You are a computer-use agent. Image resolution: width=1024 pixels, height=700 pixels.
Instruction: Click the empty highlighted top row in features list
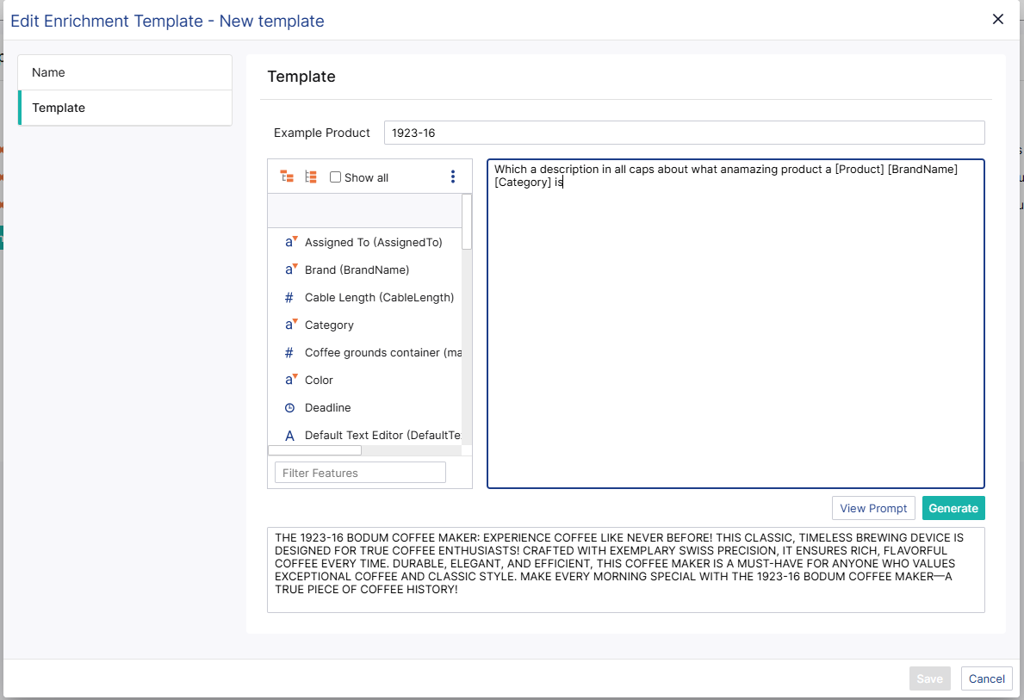click(x=364, y=211)
